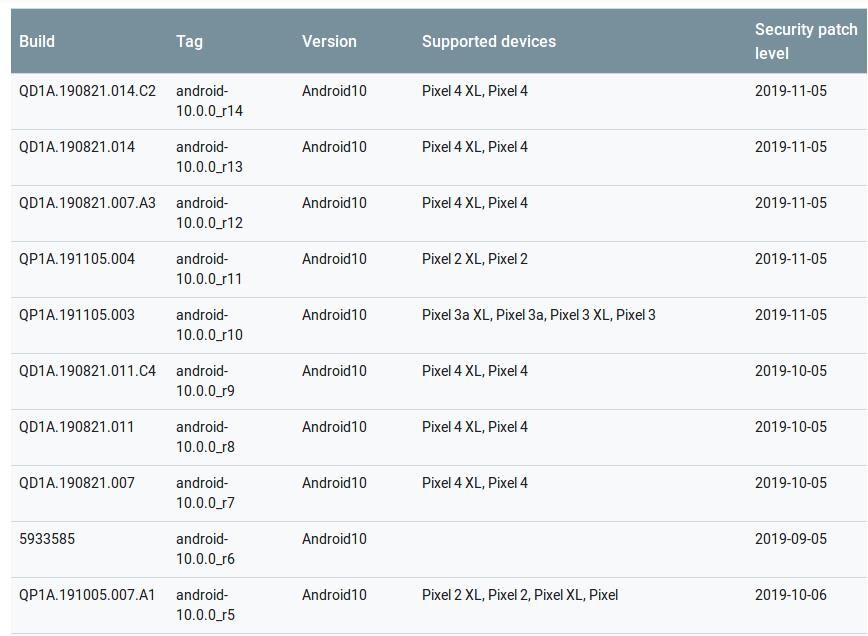Click the Android10 version cell for r12
The width and height of the screenshot is (868, 636).
(330, 202)
